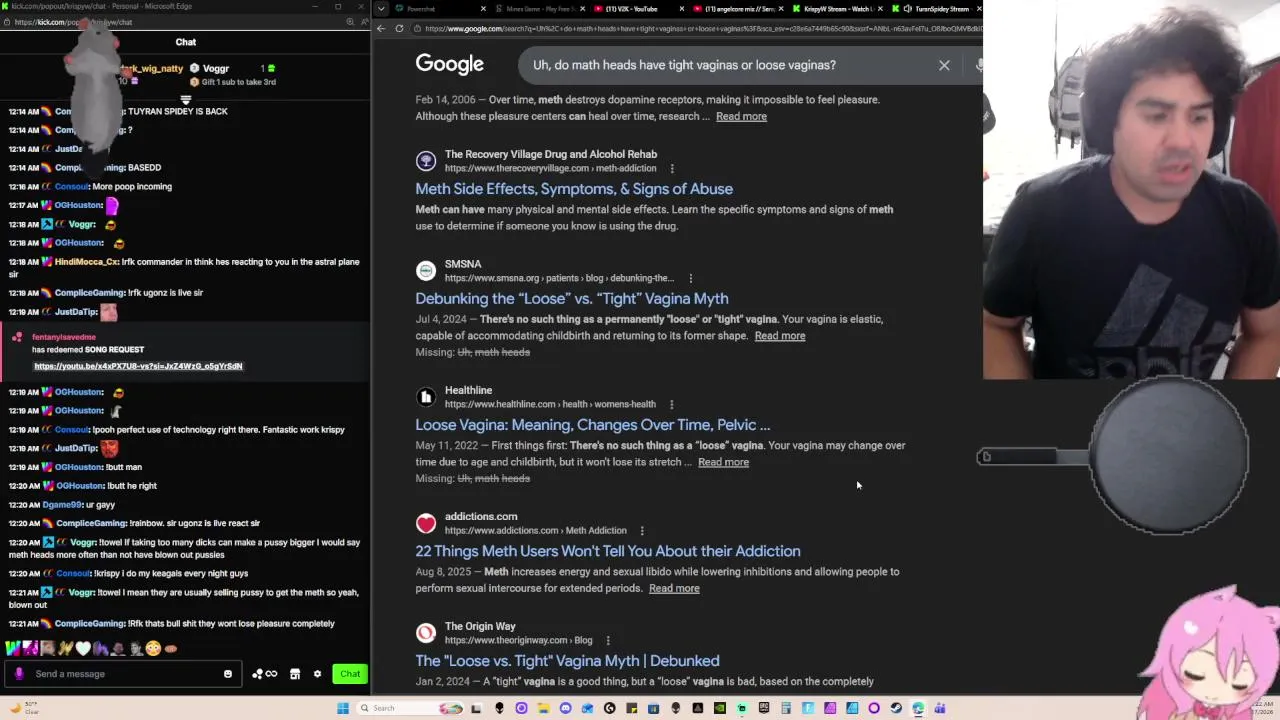Open Microsoft Teams from the taskbar
This screenshot has width=1280, height=720.
(x=940, y=708)
